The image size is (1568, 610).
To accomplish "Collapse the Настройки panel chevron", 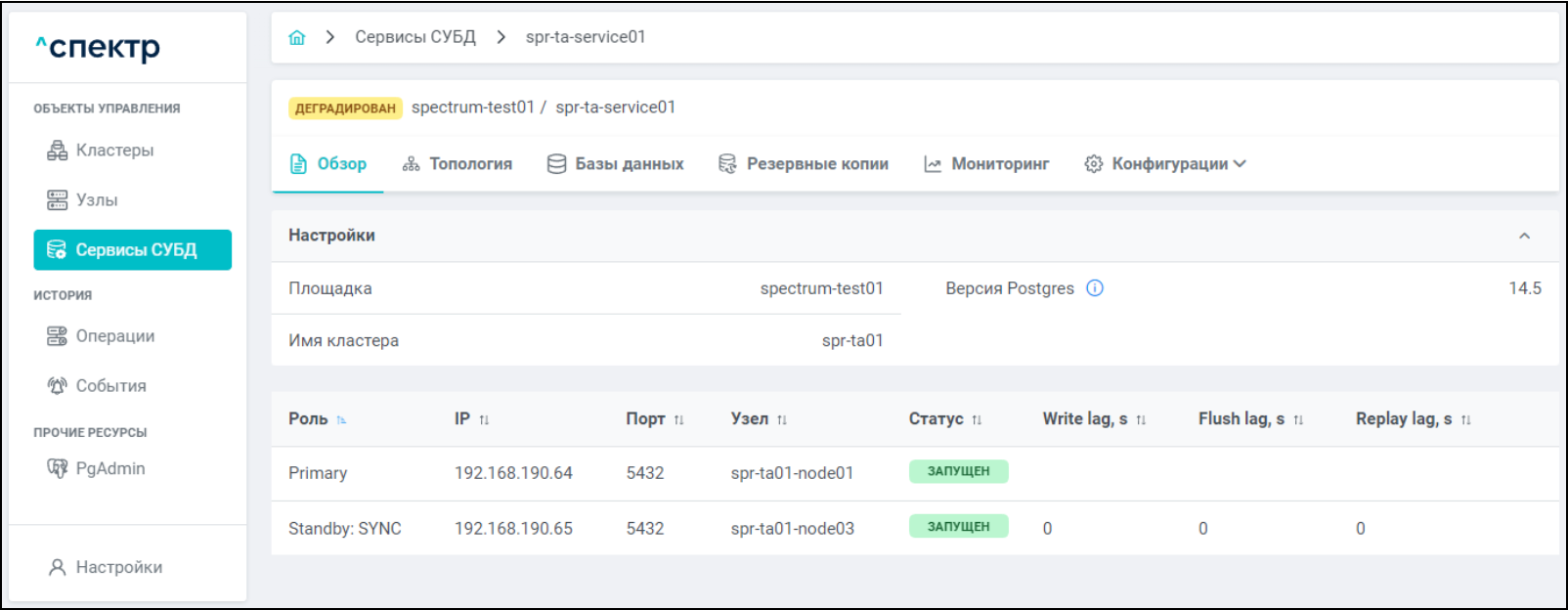I will point(1524,236).
